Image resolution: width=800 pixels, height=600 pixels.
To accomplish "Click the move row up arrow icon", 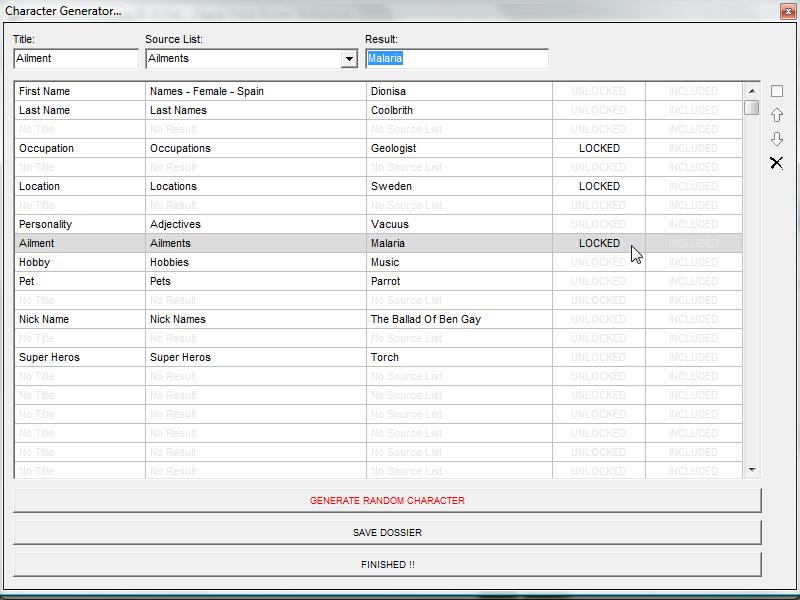I will (x=777, y=115).
